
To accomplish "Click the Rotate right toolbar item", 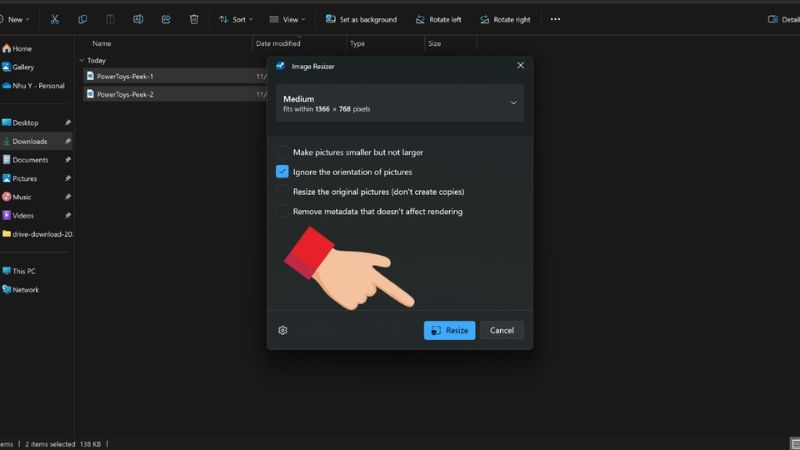I will point(505,19).
